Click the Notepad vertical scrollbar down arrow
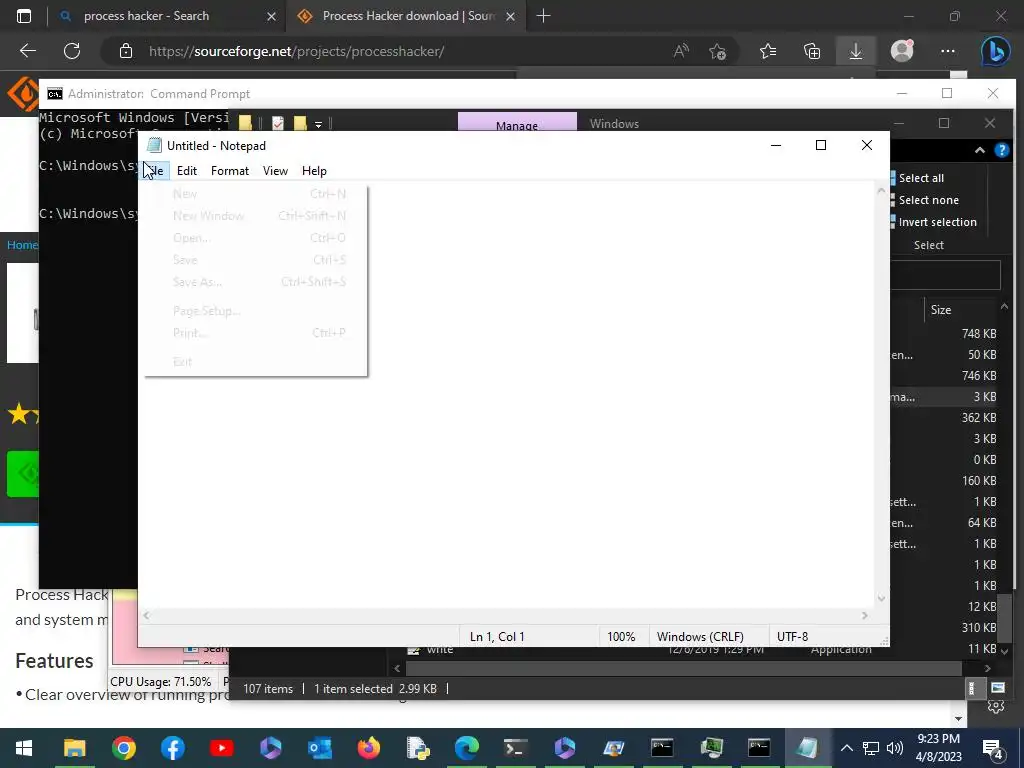This screenshot has width=1024, height=768. point(881,598)
